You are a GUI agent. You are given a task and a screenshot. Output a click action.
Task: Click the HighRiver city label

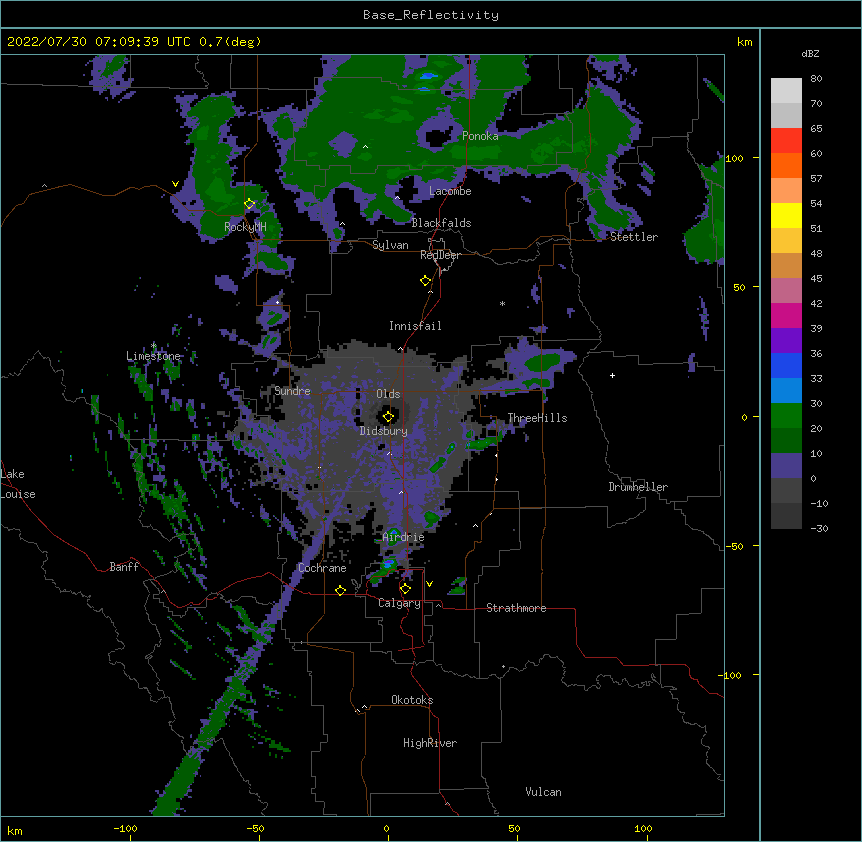[x=430, y=743]
